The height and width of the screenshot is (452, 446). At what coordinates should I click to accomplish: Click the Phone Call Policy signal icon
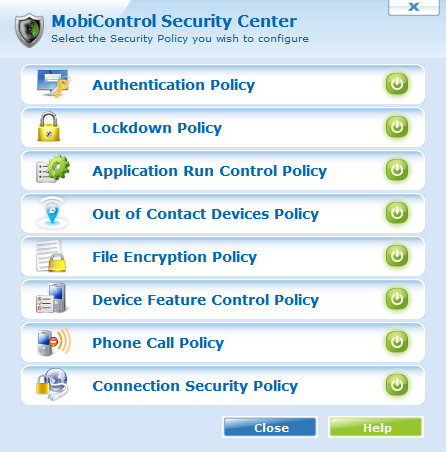[x=54, y=341]
